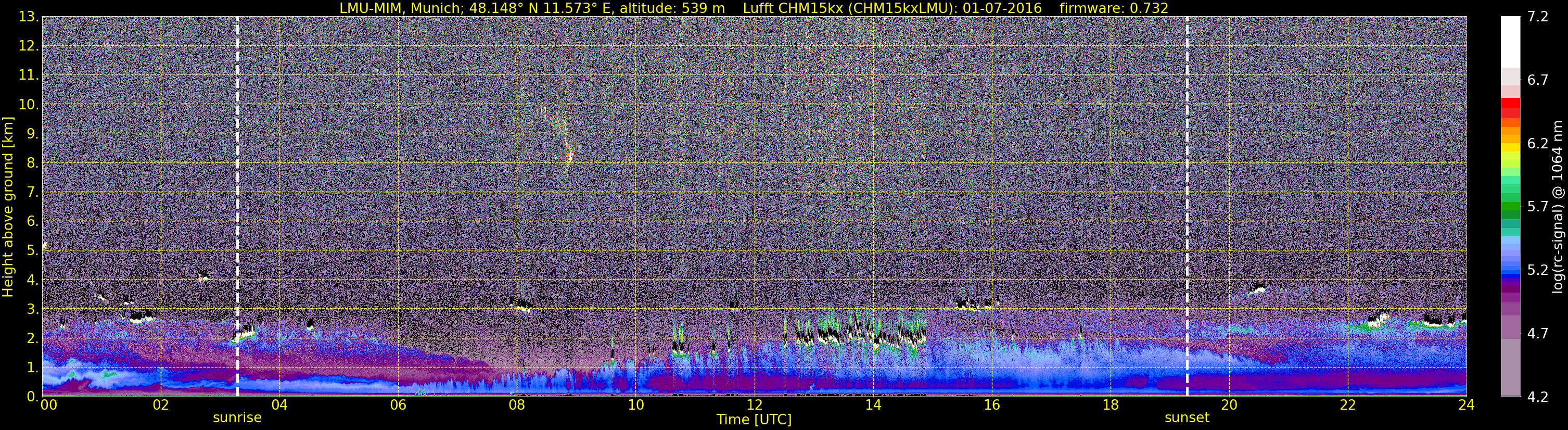Click the height axis tick label '2.'
Screen dimensions: 1568x430
tap(32, 338)
